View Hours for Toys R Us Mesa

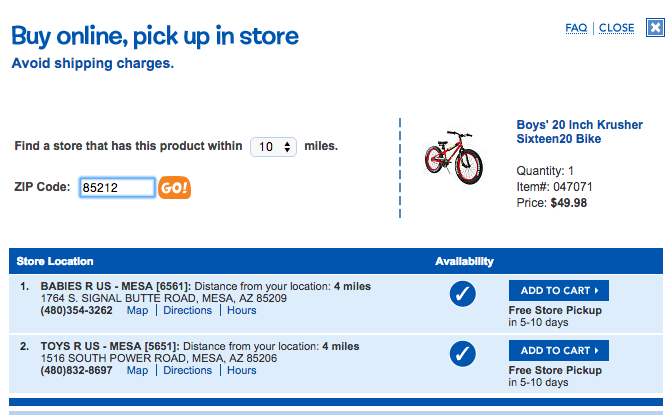click(242, 371)
